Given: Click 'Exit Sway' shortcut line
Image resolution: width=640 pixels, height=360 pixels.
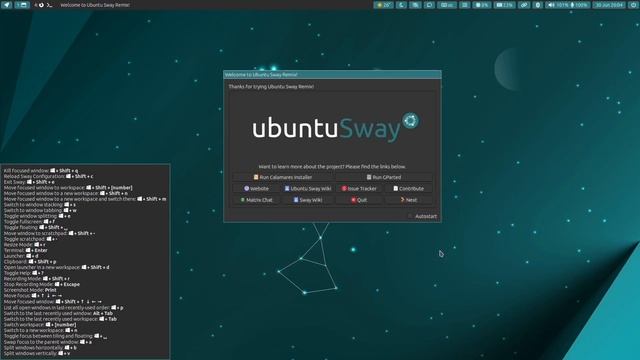Looking at the screenshot, I should [29, 182].
